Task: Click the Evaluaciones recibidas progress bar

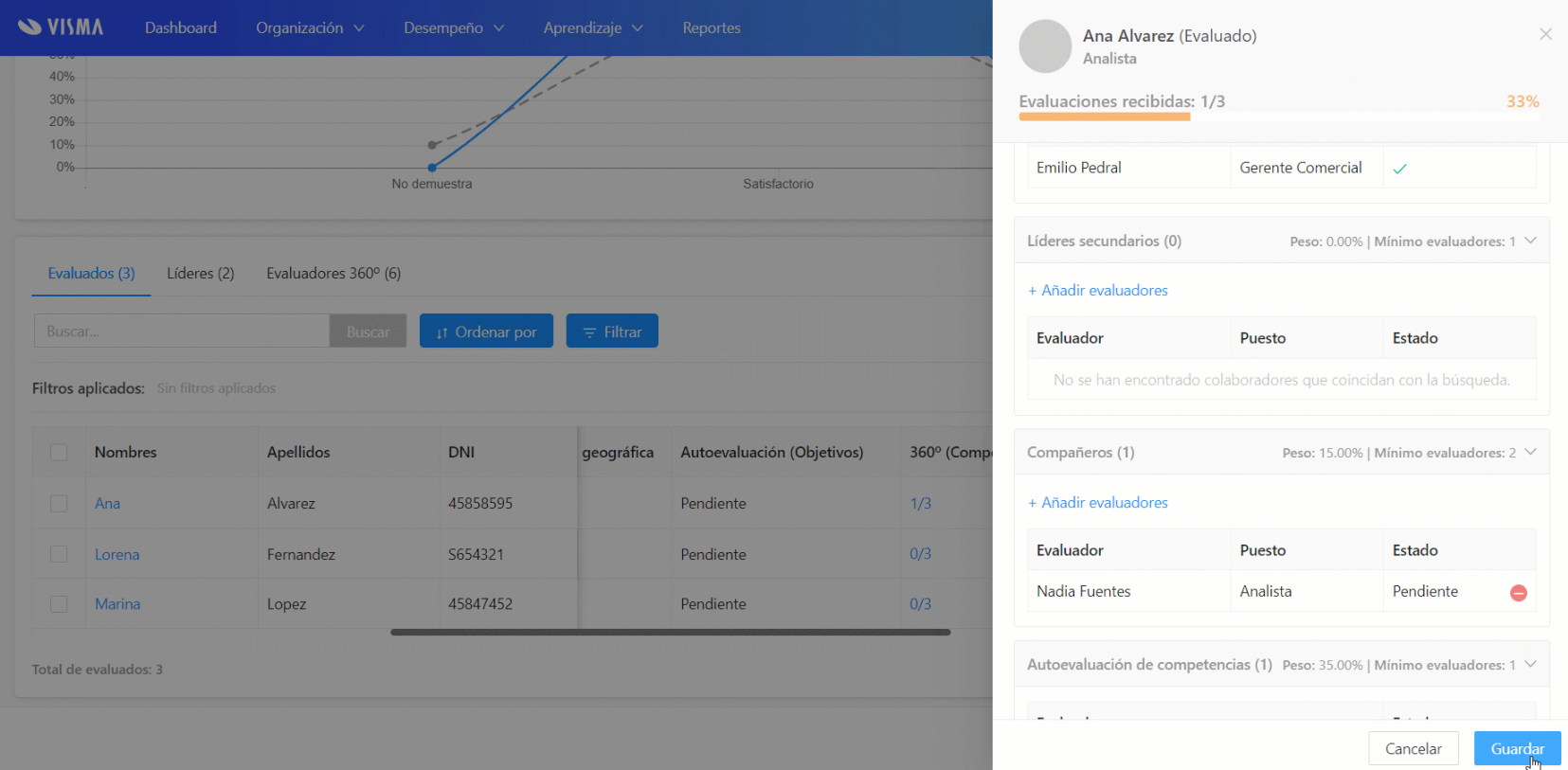Action: (1279, 116)
